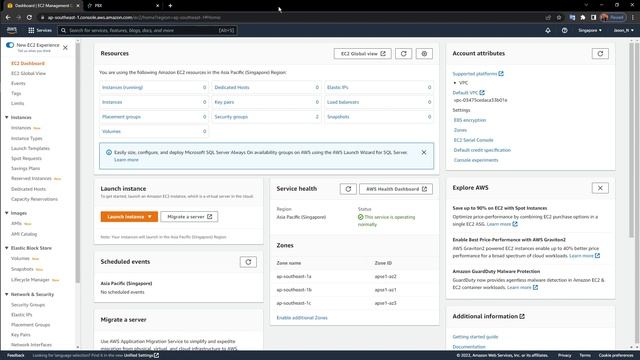Open EC2 Global View in sidebar
This screenshot has width=640, height=360.
(29, 73)
